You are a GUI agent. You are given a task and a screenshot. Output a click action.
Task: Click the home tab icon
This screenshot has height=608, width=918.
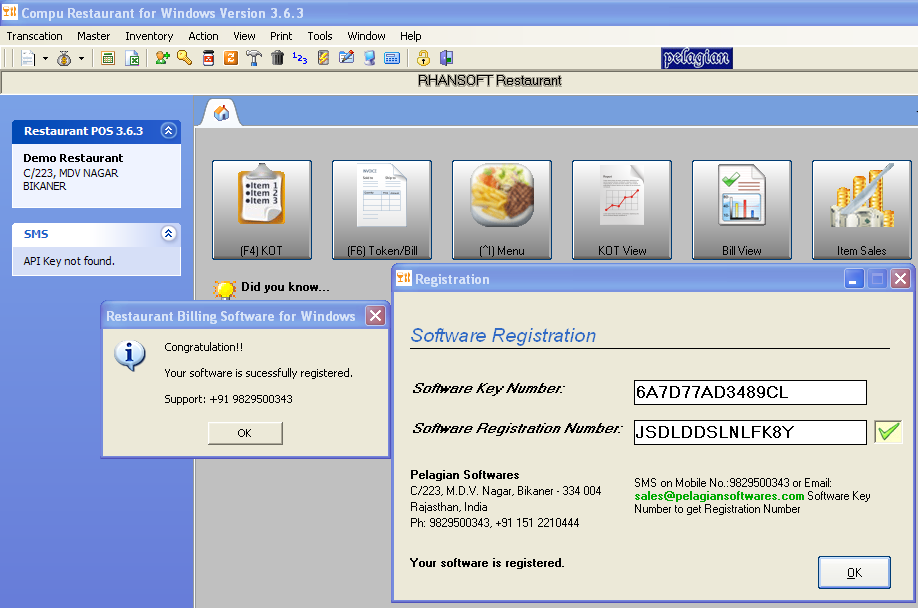point(221,112)
